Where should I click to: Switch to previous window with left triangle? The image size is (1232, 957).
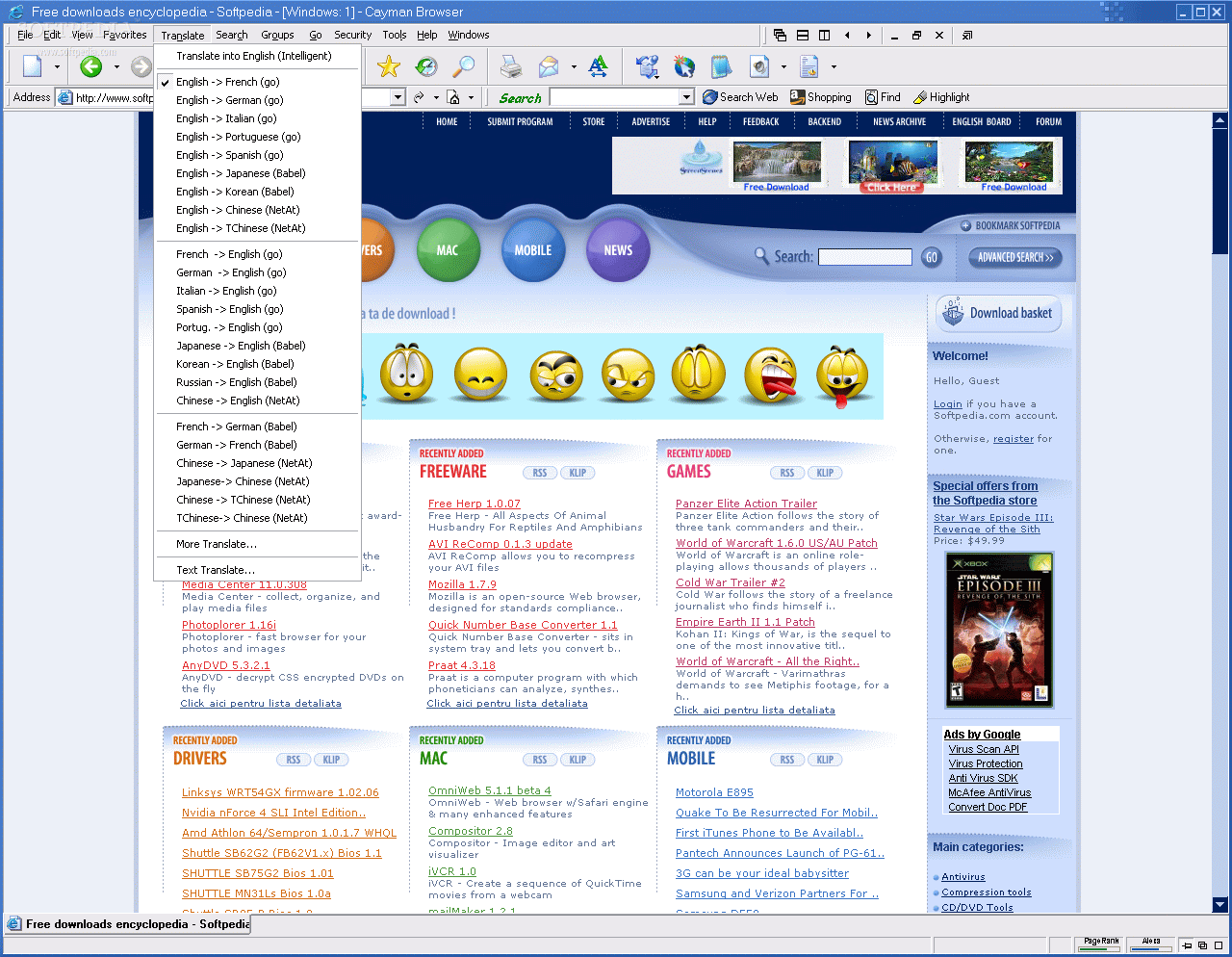point(847,35)
